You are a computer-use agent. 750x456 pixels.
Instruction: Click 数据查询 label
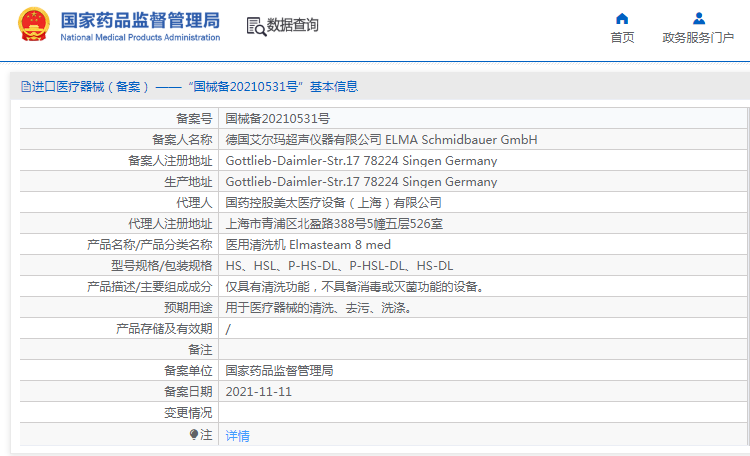pyautogui.click(x=292, y=25)
